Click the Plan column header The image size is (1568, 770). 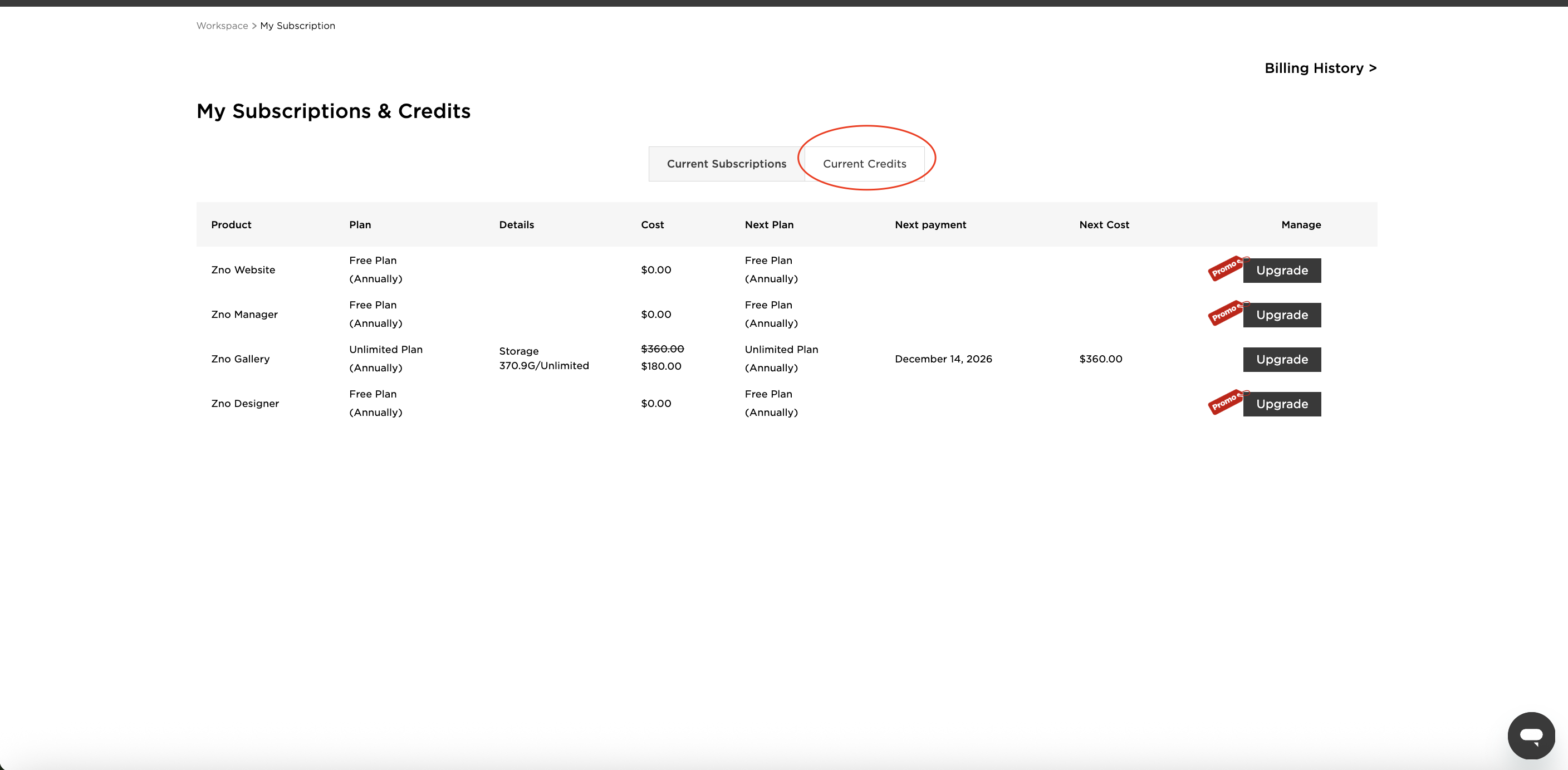click(x=360, y=224)
